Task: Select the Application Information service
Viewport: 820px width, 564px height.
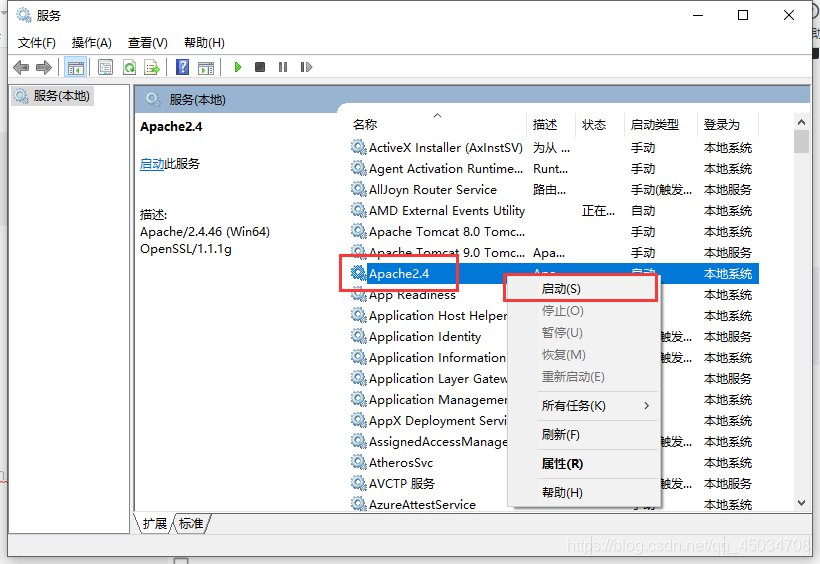Action: tap(437, 357)
